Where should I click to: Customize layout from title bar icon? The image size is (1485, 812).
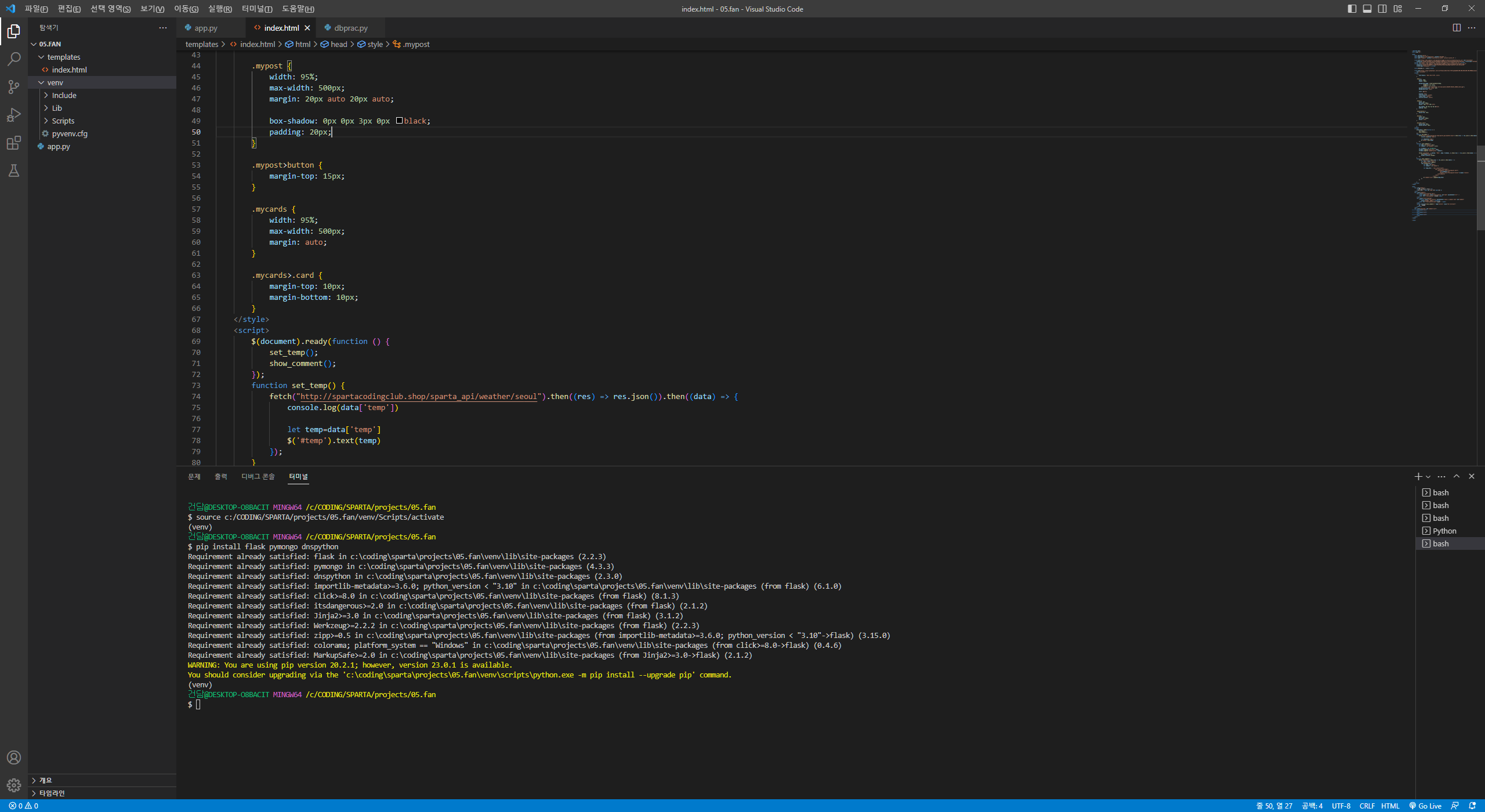coord(1398,9)
